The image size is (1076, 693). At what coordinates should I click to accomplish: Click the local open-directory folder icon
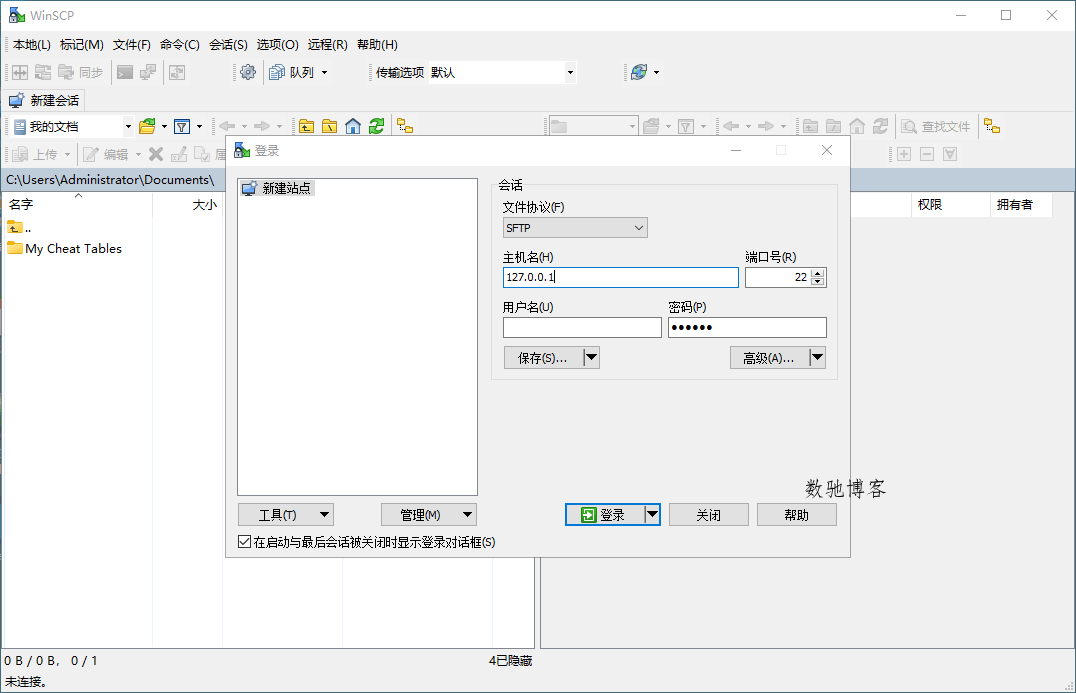pos(147,126)
